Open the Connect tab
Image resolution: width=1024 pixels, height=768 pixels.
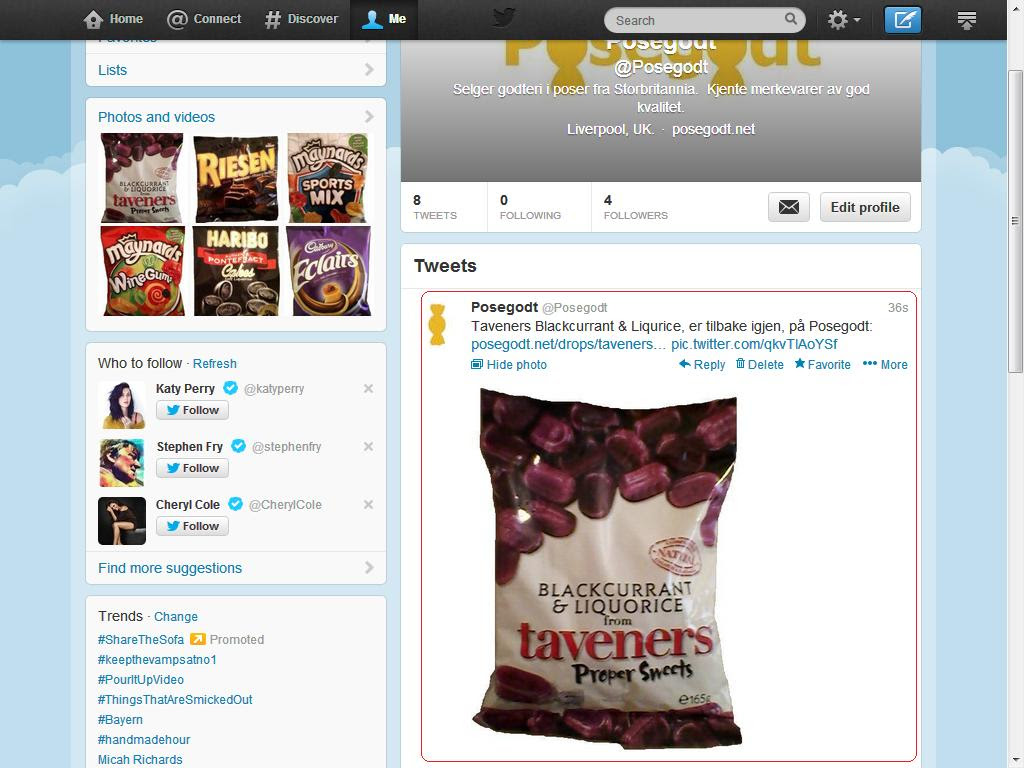(x=204, y=20)
